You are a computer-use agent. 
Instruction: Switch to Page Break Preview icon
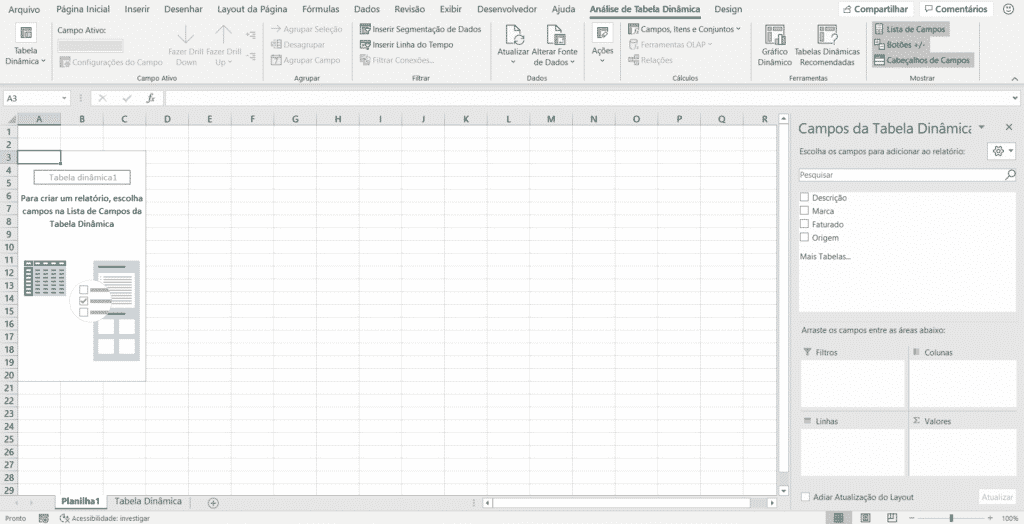pyautogui.click(x=890, y=517)
